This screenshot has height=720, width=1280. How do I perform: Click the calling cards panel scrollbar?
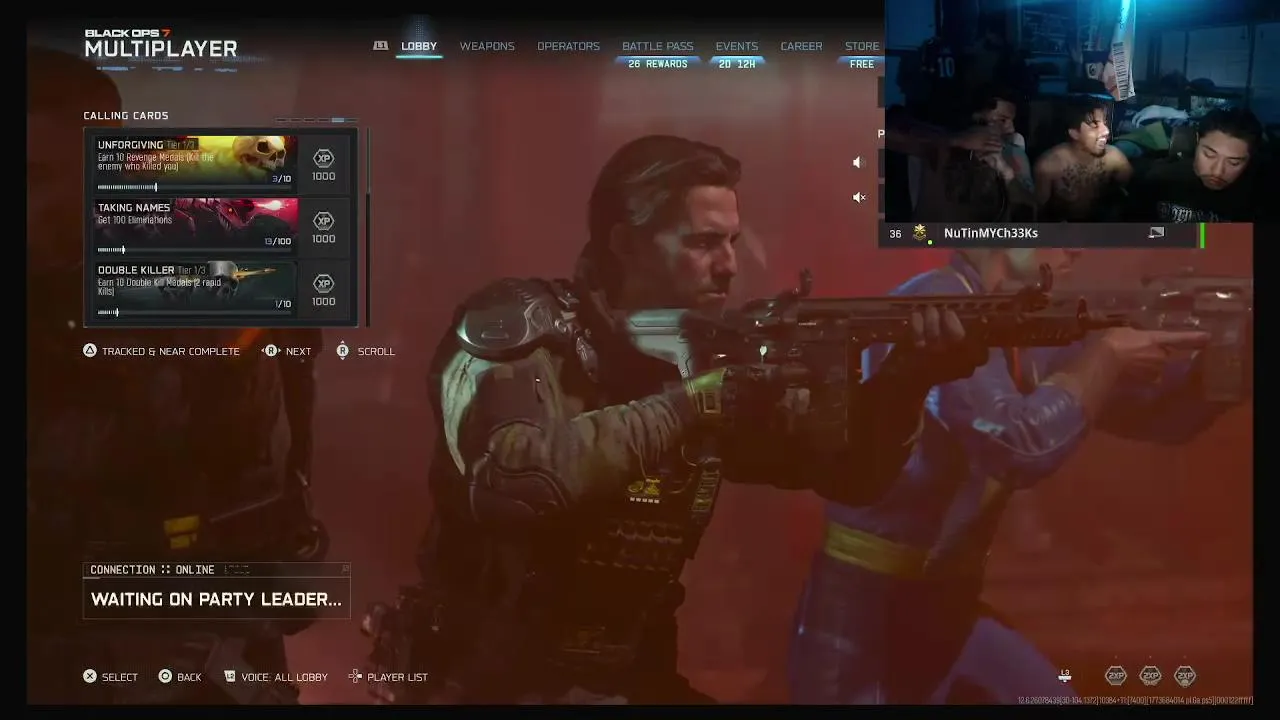click(x=368, y=227)
